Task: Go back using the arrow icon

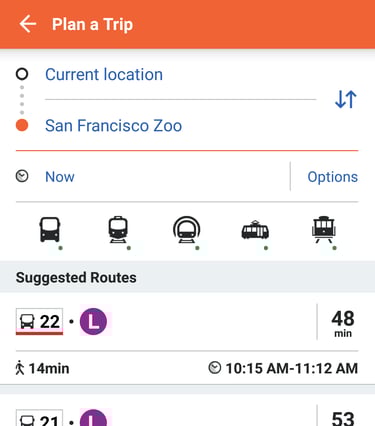Action: click(28, 24)
